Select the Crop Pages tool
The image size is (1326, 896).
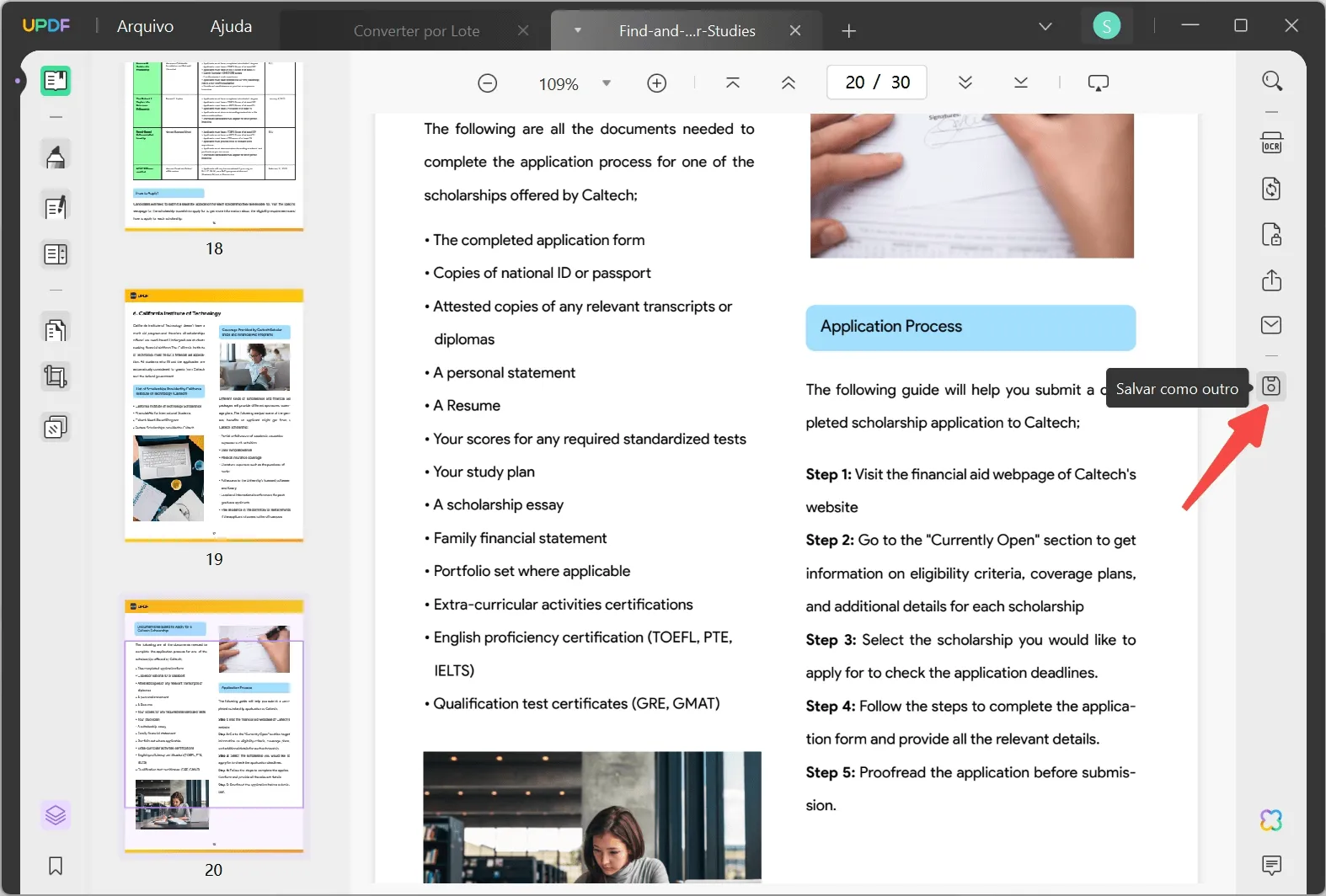pos(56,376)
